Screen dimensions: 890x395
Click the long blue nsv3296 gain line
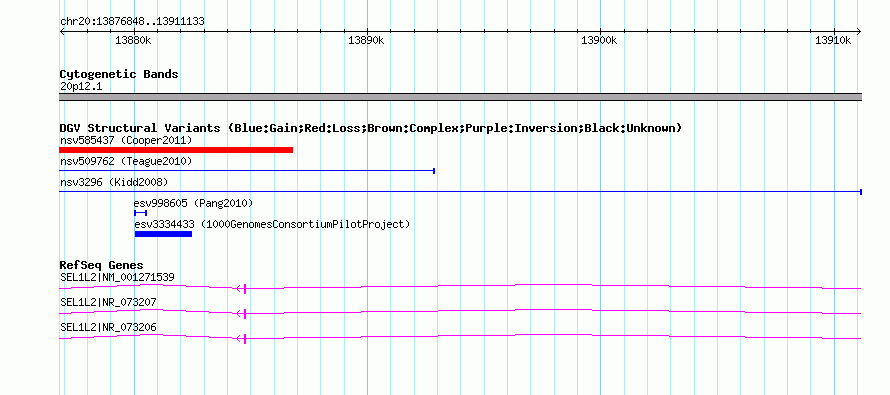(x=460, y=192)
